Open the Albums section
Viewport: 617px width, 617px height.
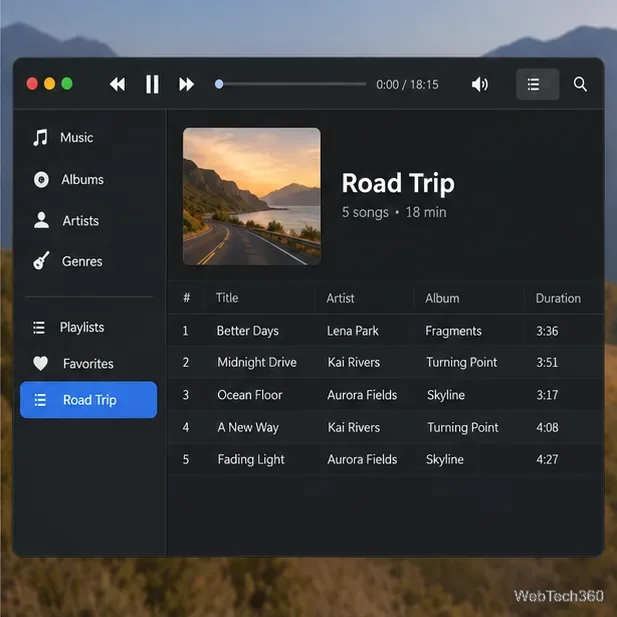[x=82, y=180]
